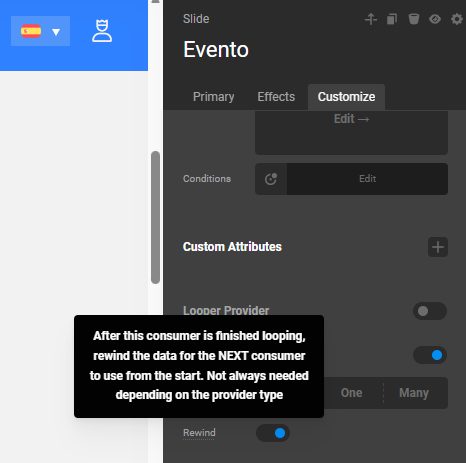Open element settings gear icon
This screenshot has width=466, height=463.
click(x=457, y=19)
